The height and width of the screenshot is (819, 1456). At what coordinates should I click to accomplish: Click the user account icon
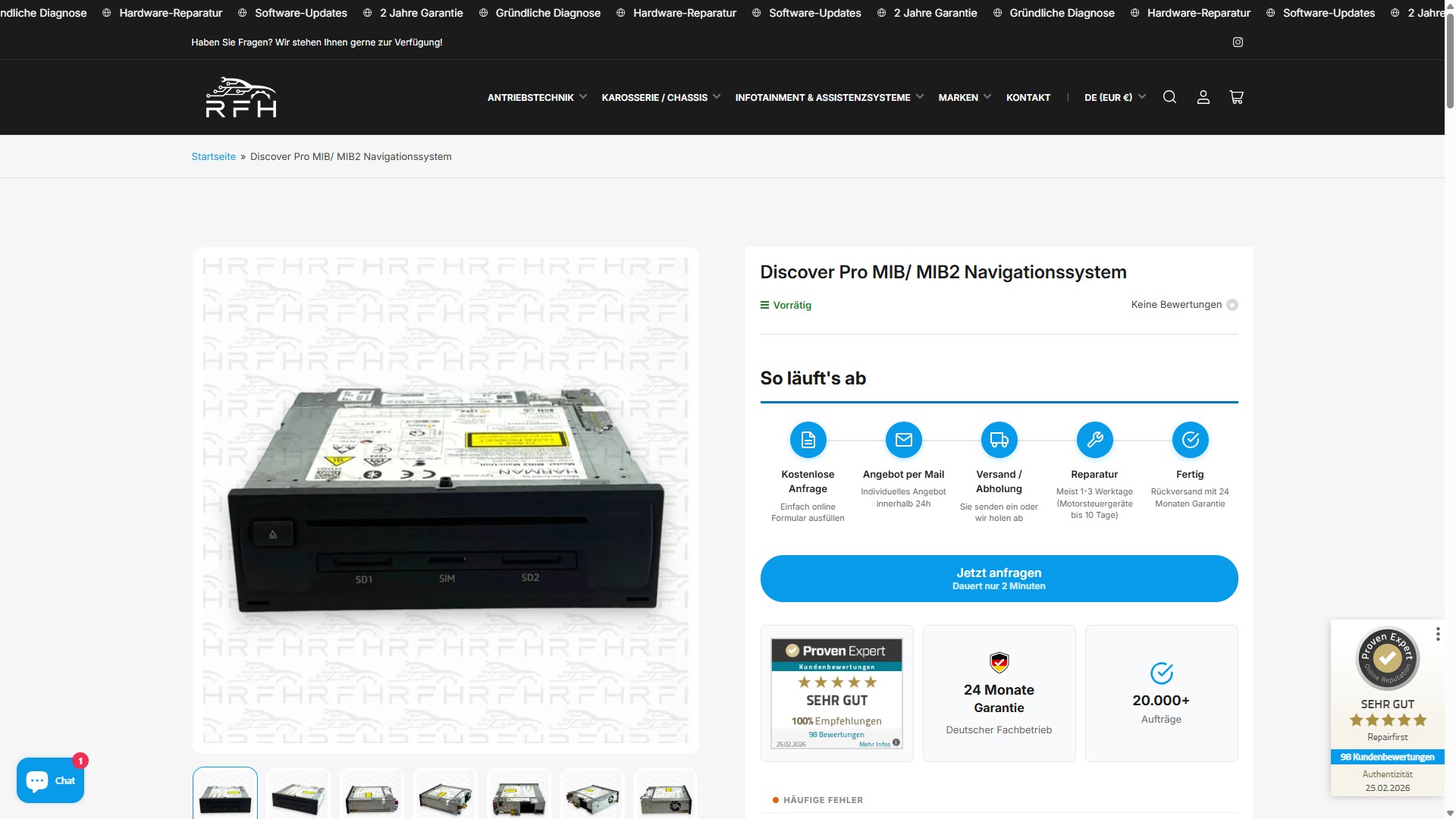coord(1203,97)
